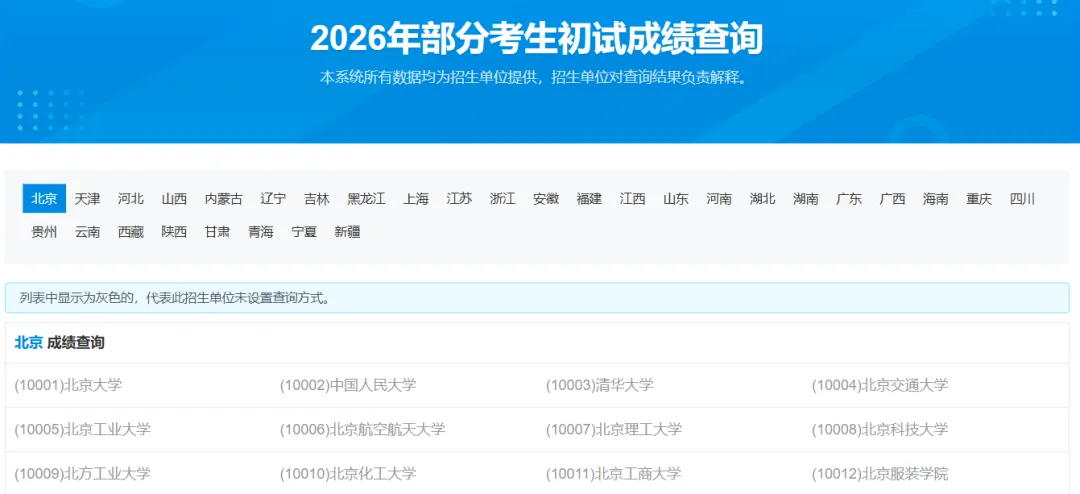Switch to the 福建 tab
This screenshot has width=1080, height=494.
tap(590, 199)
